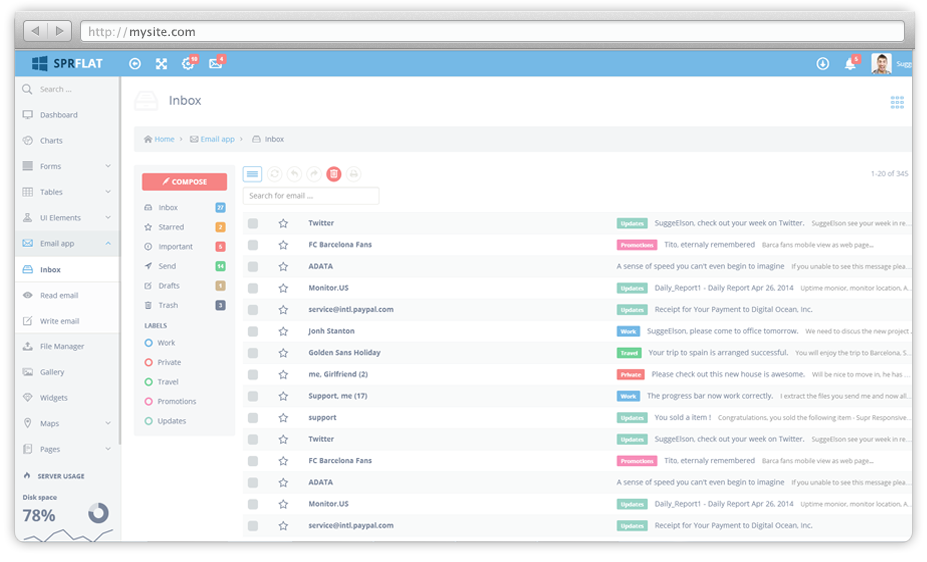Expand the Forms menu in sidebar
The width and height of the screenshot is (927, 562).
(66, 166)
